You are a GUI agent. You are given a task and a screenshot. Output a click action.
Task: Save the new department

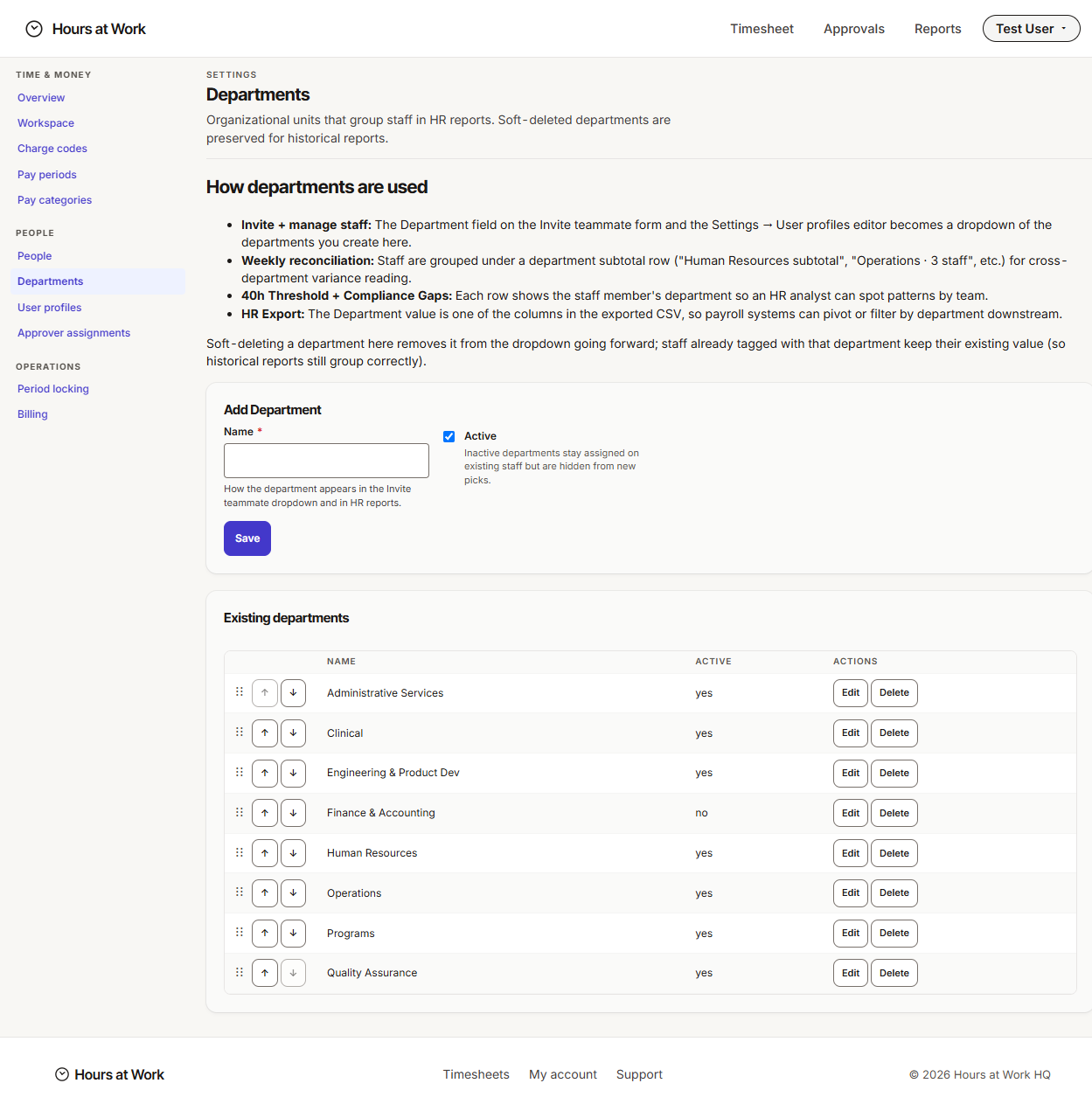click(247, 538)
